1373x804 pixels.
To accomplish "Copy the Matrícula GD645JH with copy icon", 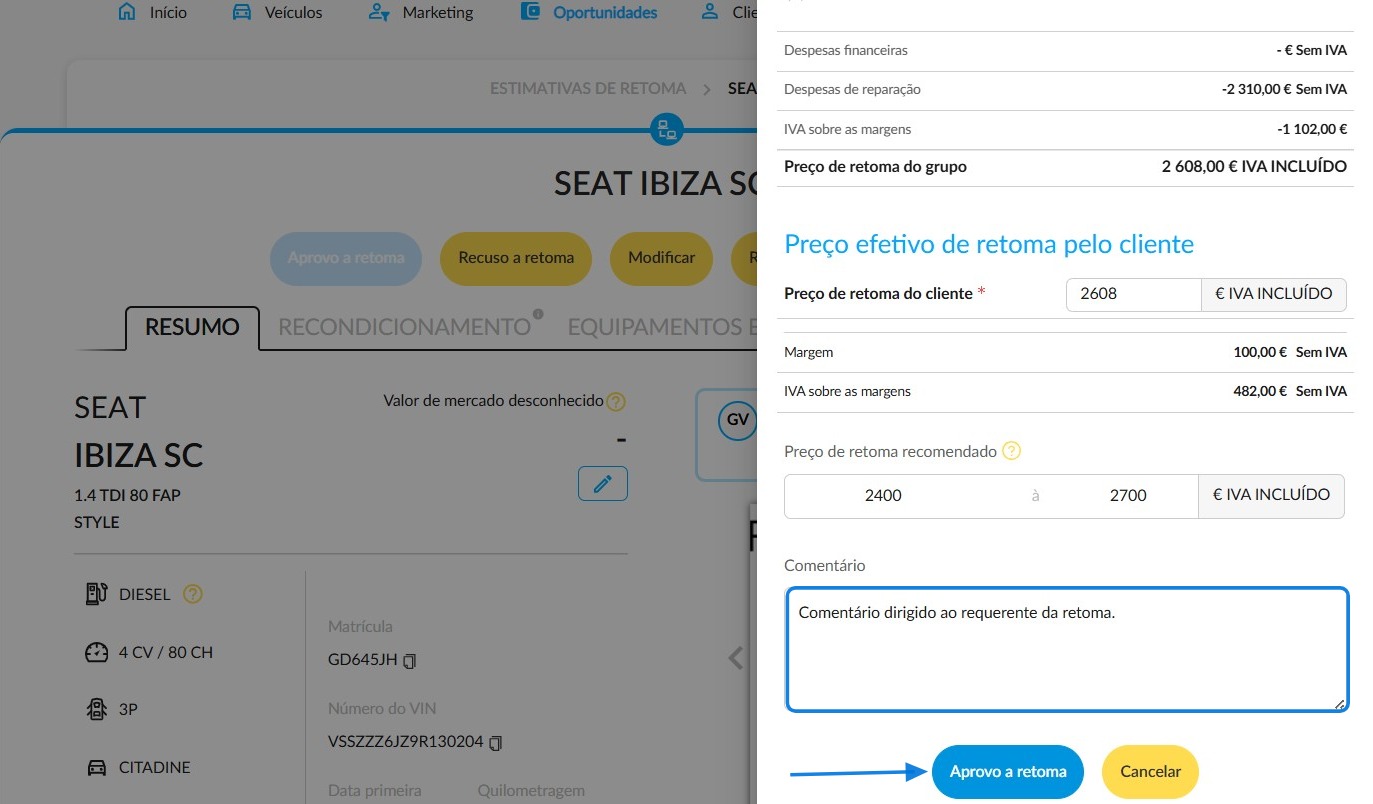I will [409, 661].
